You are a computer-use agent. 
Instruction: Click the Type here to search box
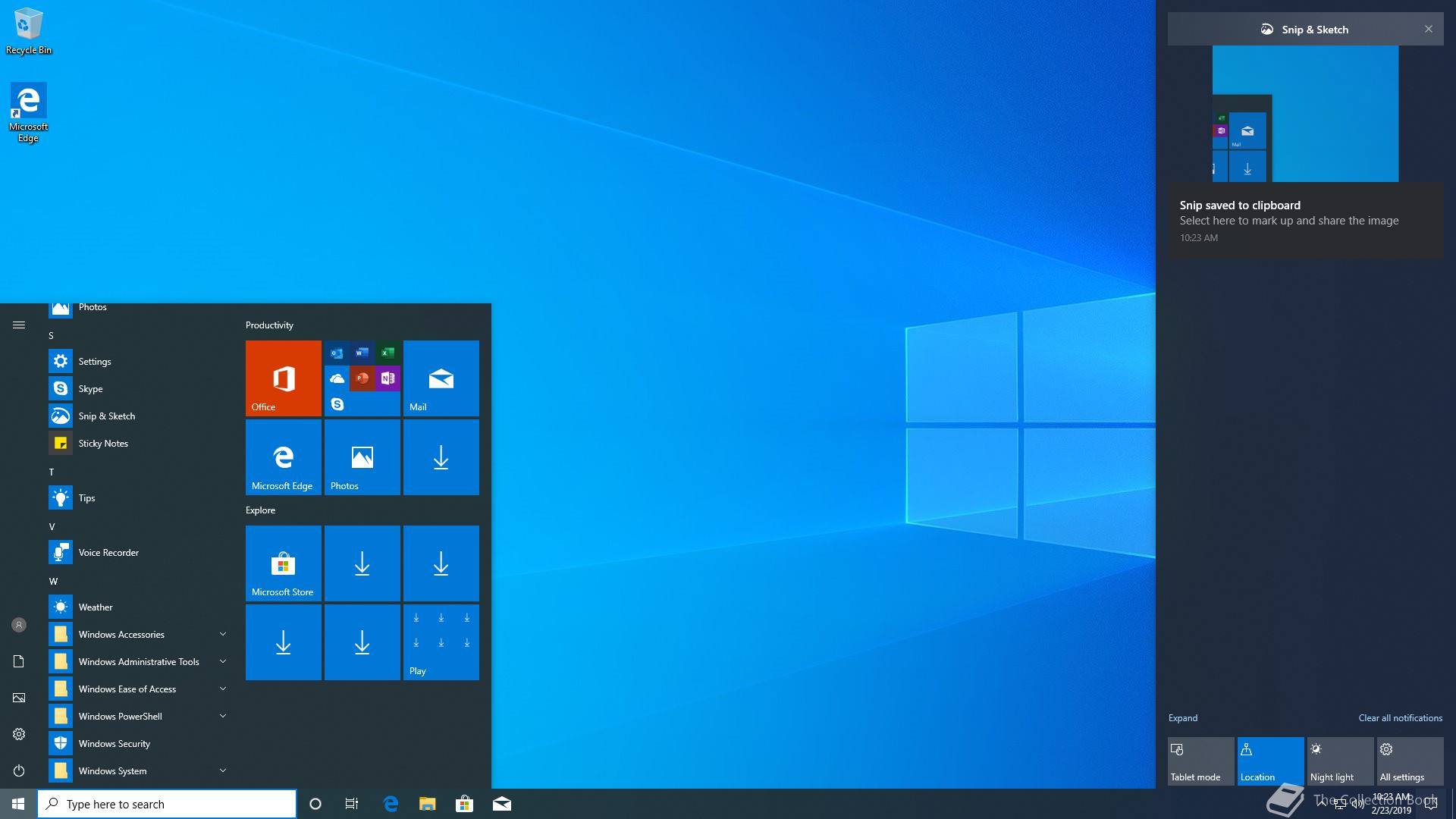click(x=167, y=804)
